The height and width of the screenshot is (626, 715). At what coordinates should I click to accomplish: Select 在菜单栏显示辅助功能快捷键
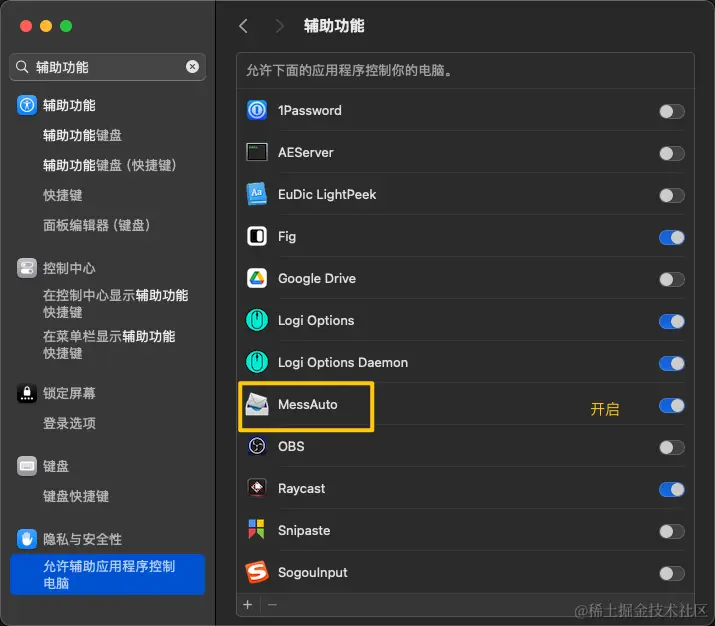click(x=109, y=345)
